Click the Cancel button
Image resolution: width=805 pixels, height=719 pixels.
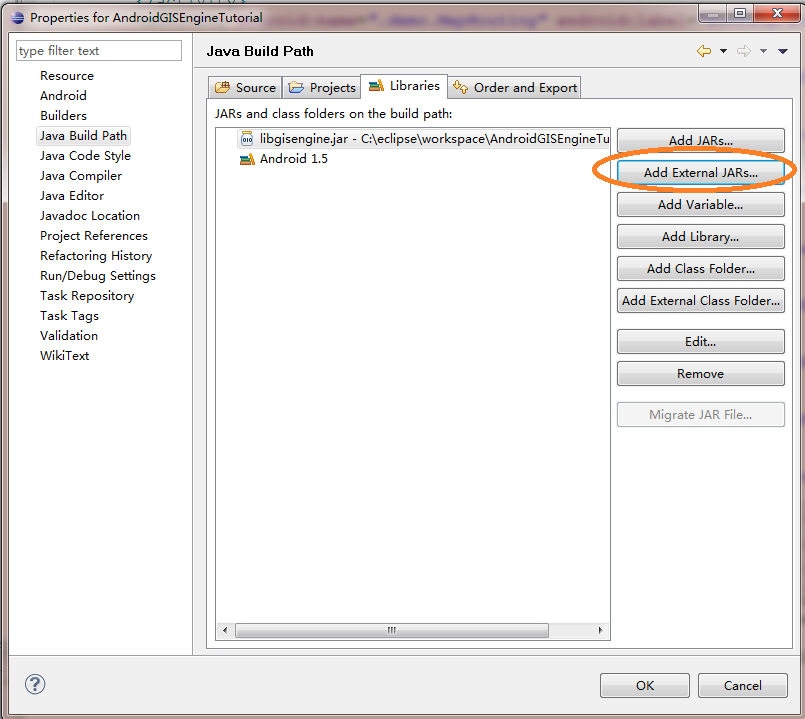click(743, 686)
